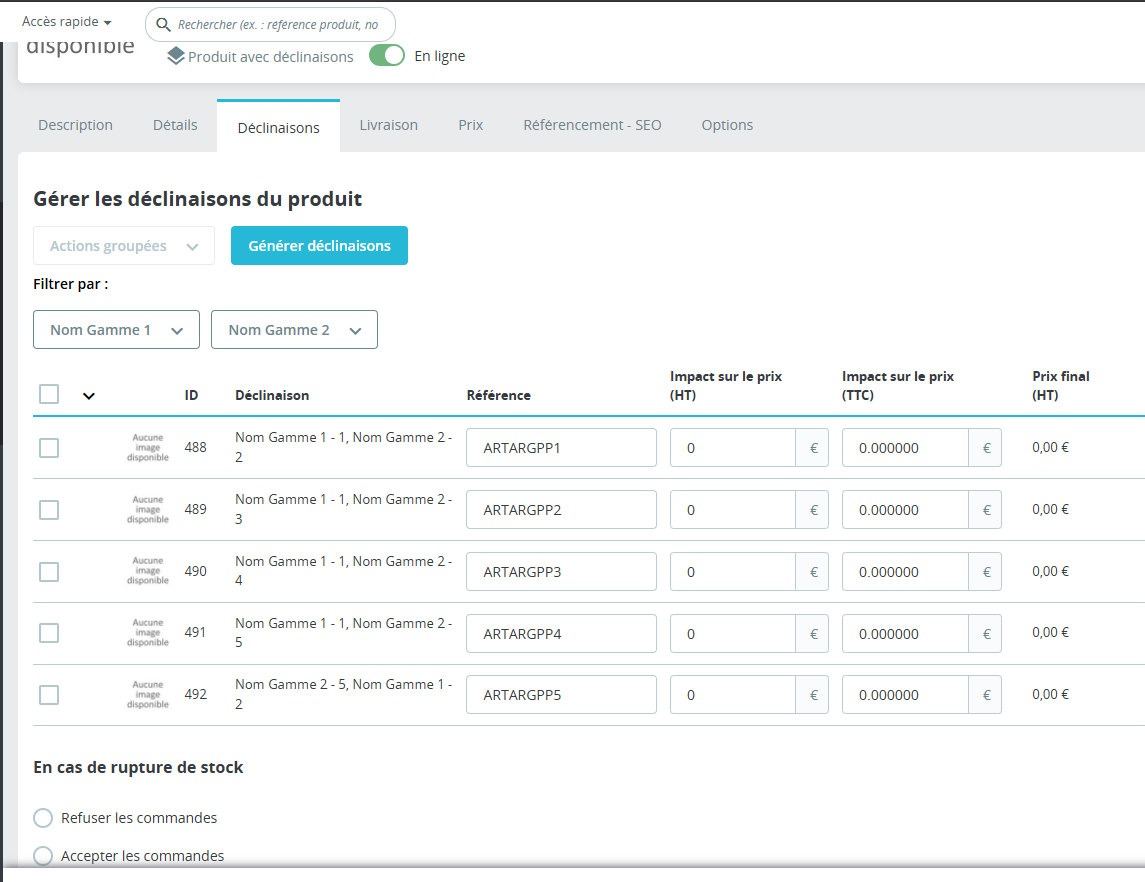Click the Générer déclinaisons button
Image resolution: width=1145 pixels, height=882 pixels.
319,245
